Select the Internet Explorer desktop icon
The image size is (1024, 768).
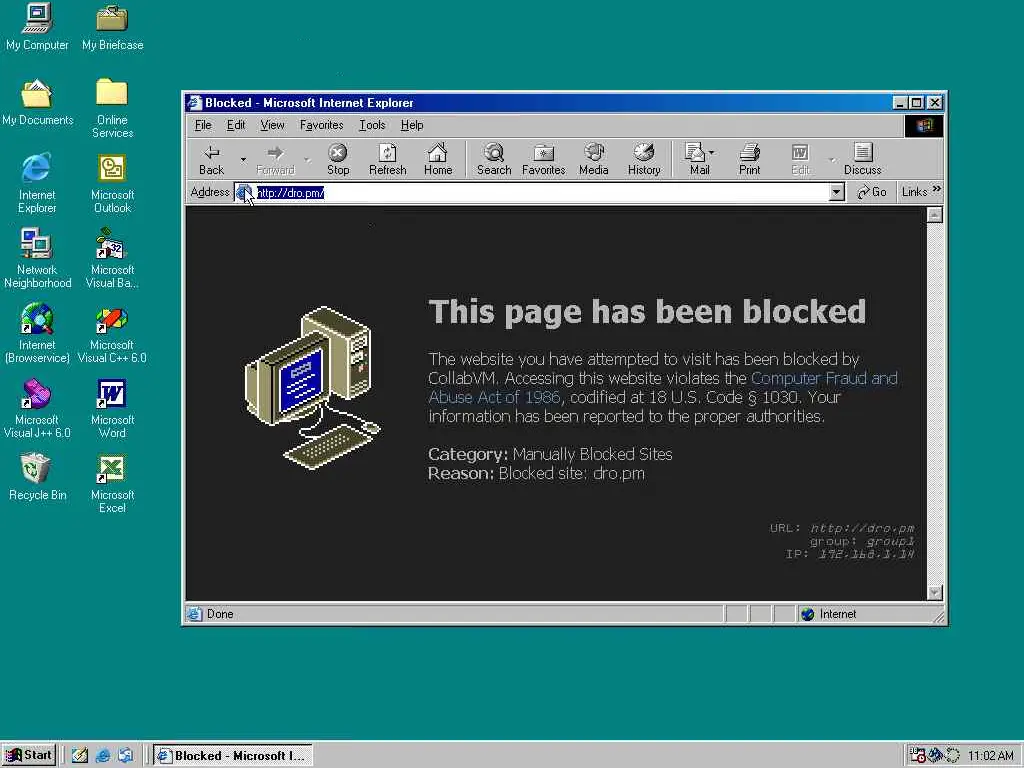pos(37,184)
